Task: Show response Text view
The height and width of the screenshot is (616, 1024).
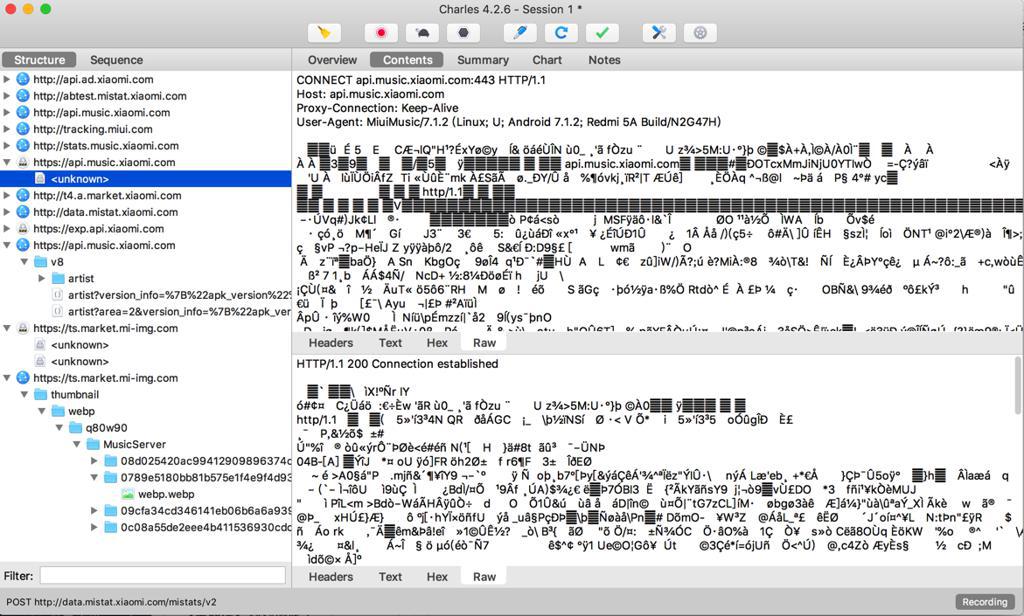Action: 390,577
